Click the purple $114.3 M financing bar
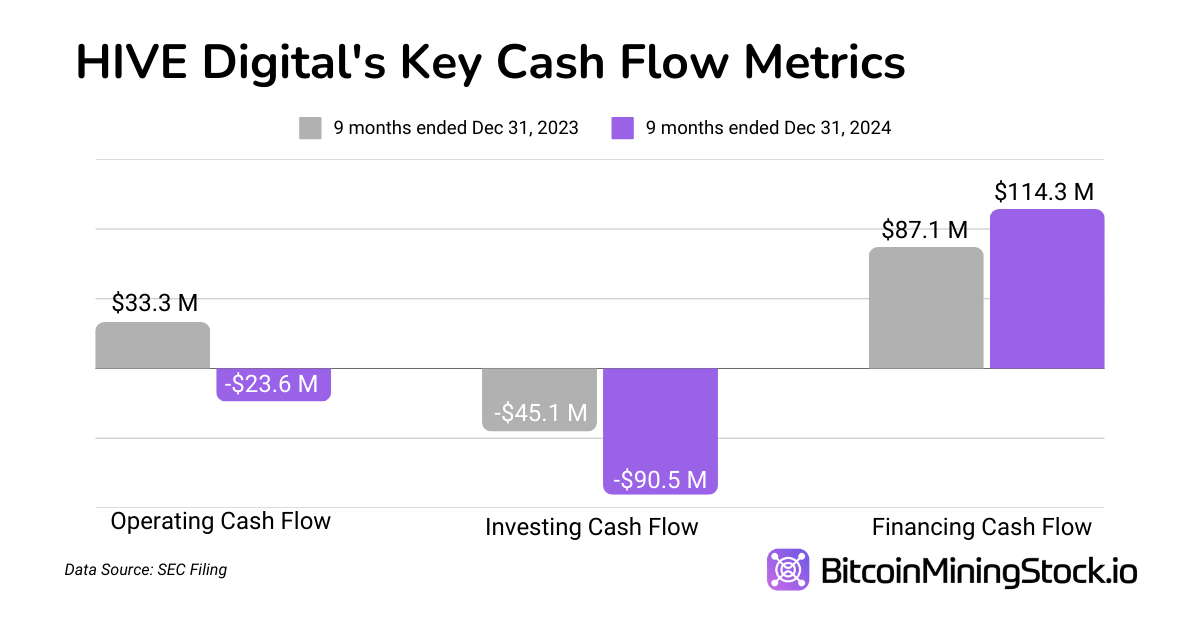Screen dimensions: 1200x628 (x=1047, y=289)
